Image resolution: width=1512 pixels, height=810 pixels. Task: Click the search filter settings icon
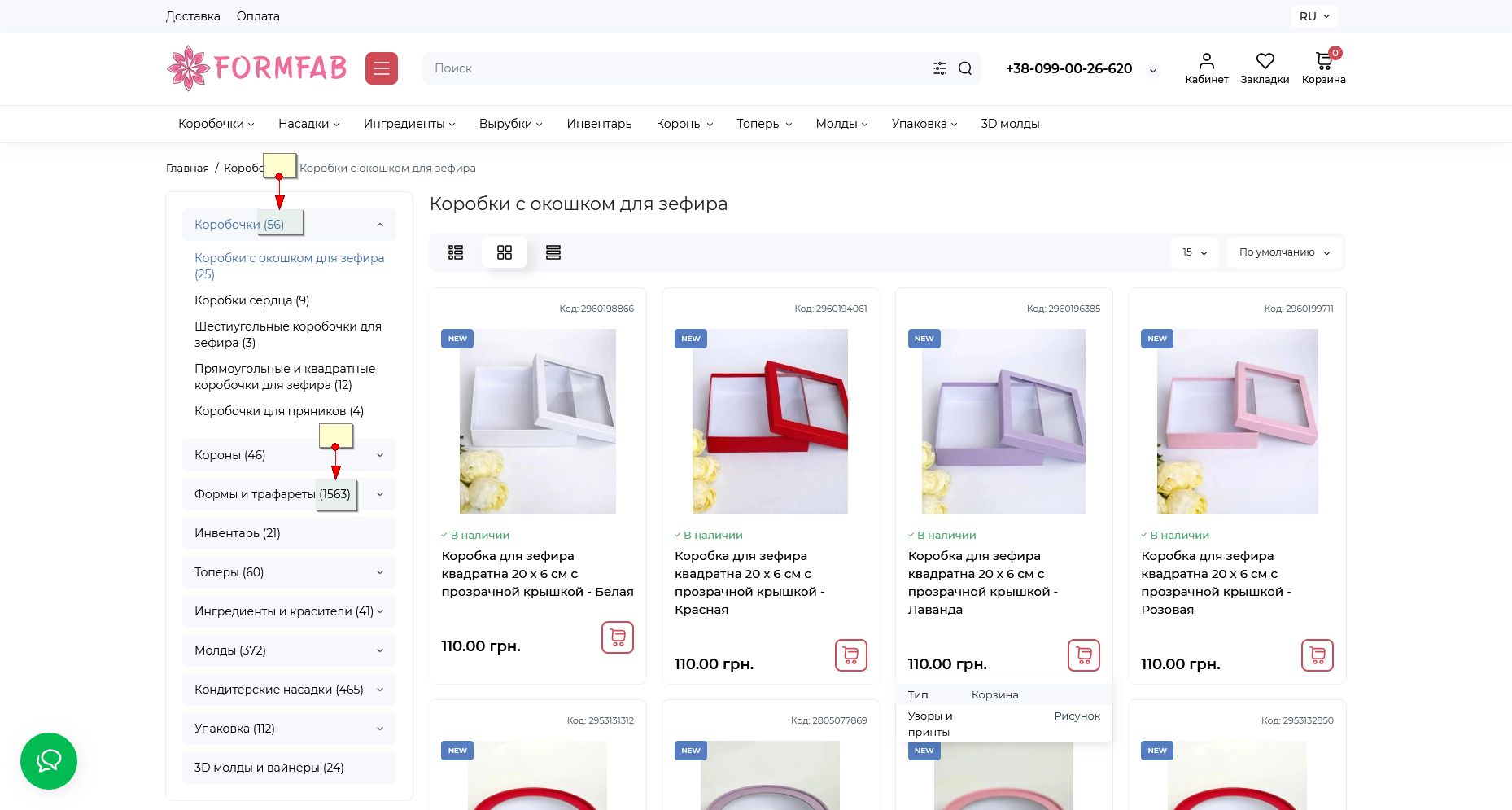(940, 68)
